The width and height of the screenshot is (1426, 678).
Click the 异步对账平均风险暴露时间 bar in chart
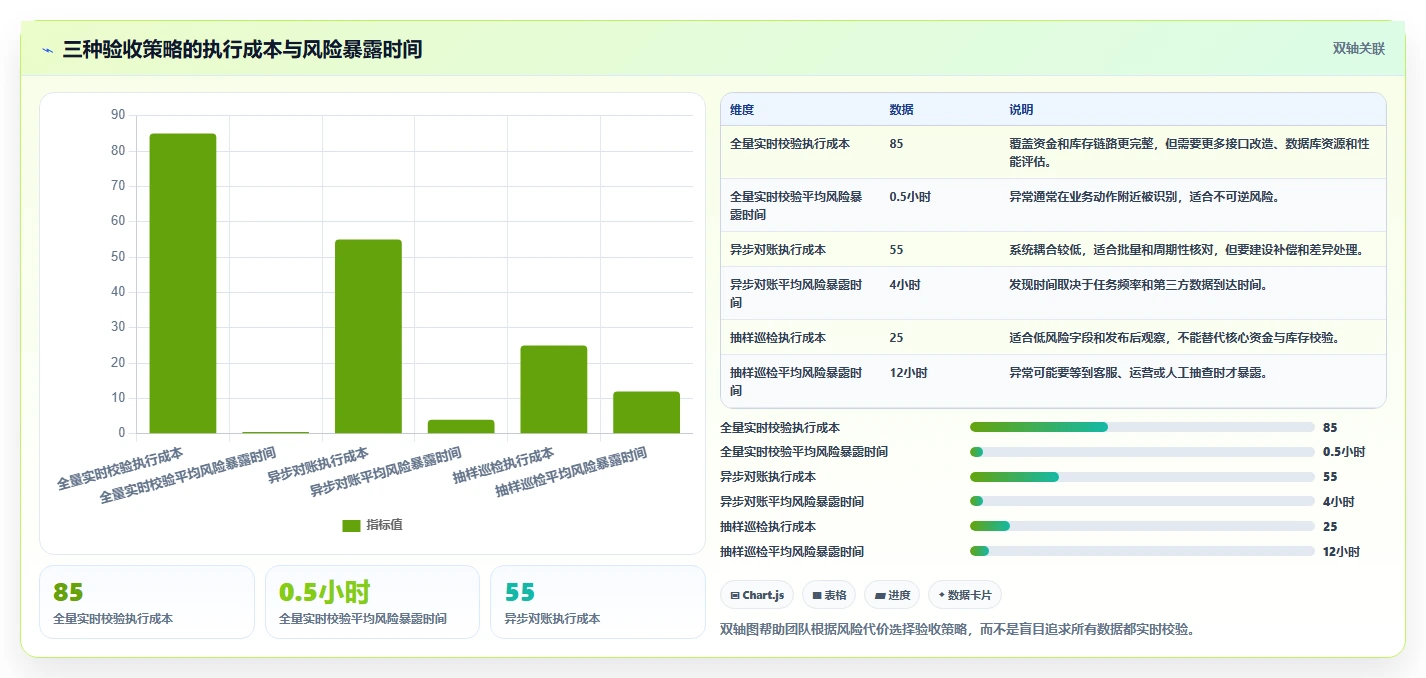[461, 427]
